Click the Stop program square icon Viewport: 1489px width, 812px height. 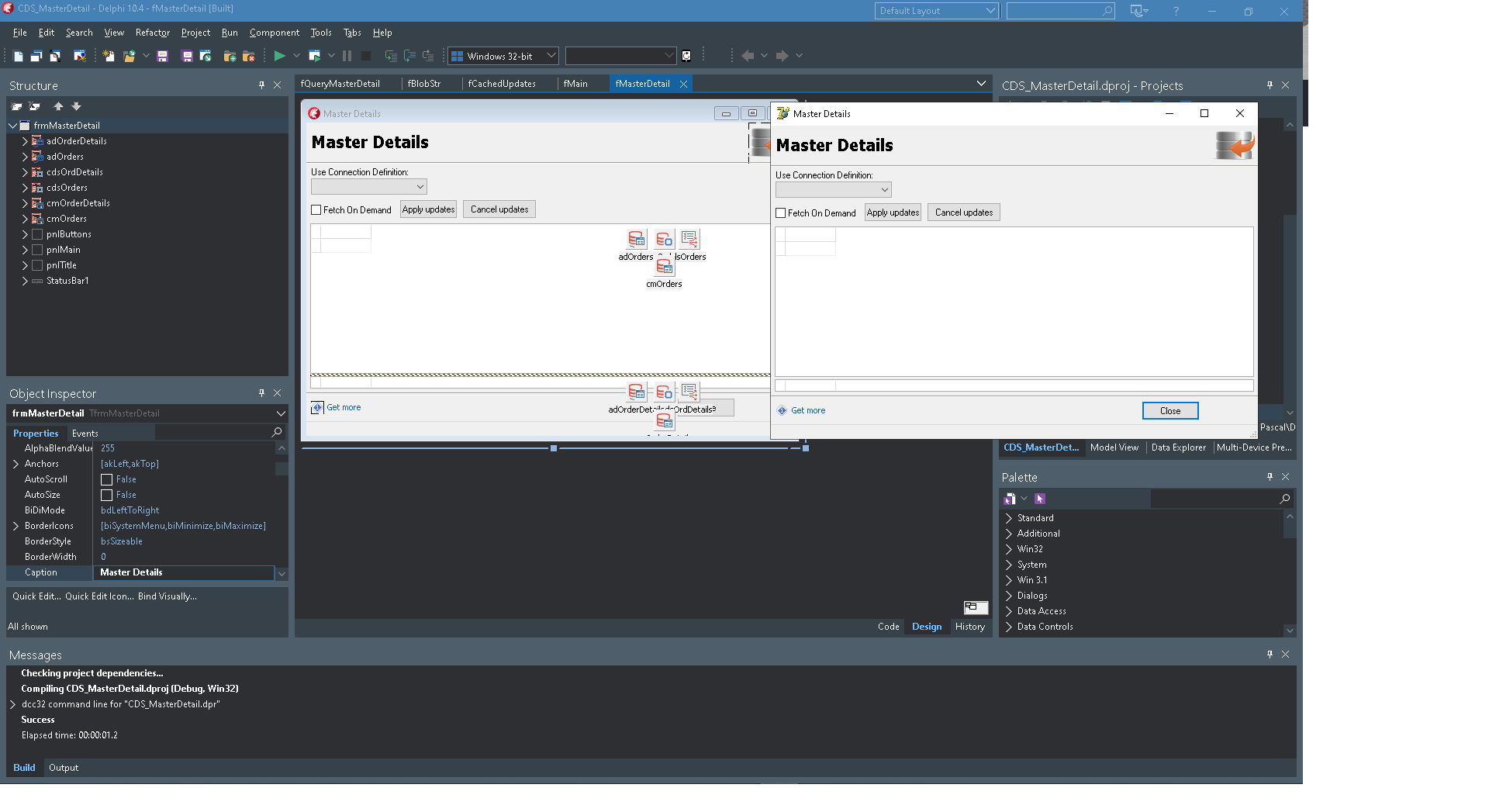tap(366, 56)
